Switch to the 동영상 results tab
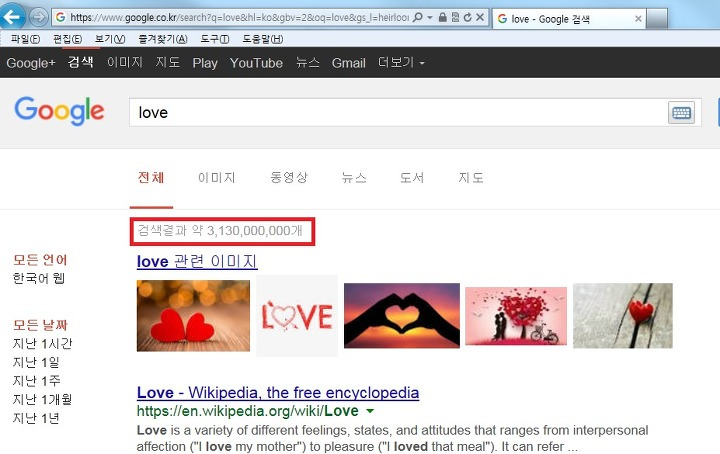720x454 pixels. point(289,178)
